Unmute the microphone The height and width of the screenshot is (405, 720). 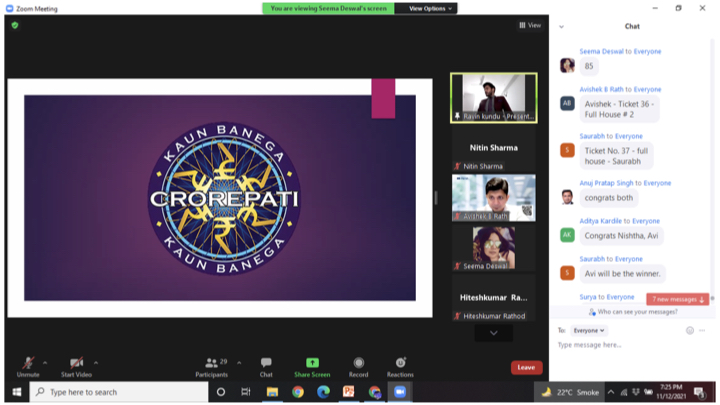tap(28, 367)
